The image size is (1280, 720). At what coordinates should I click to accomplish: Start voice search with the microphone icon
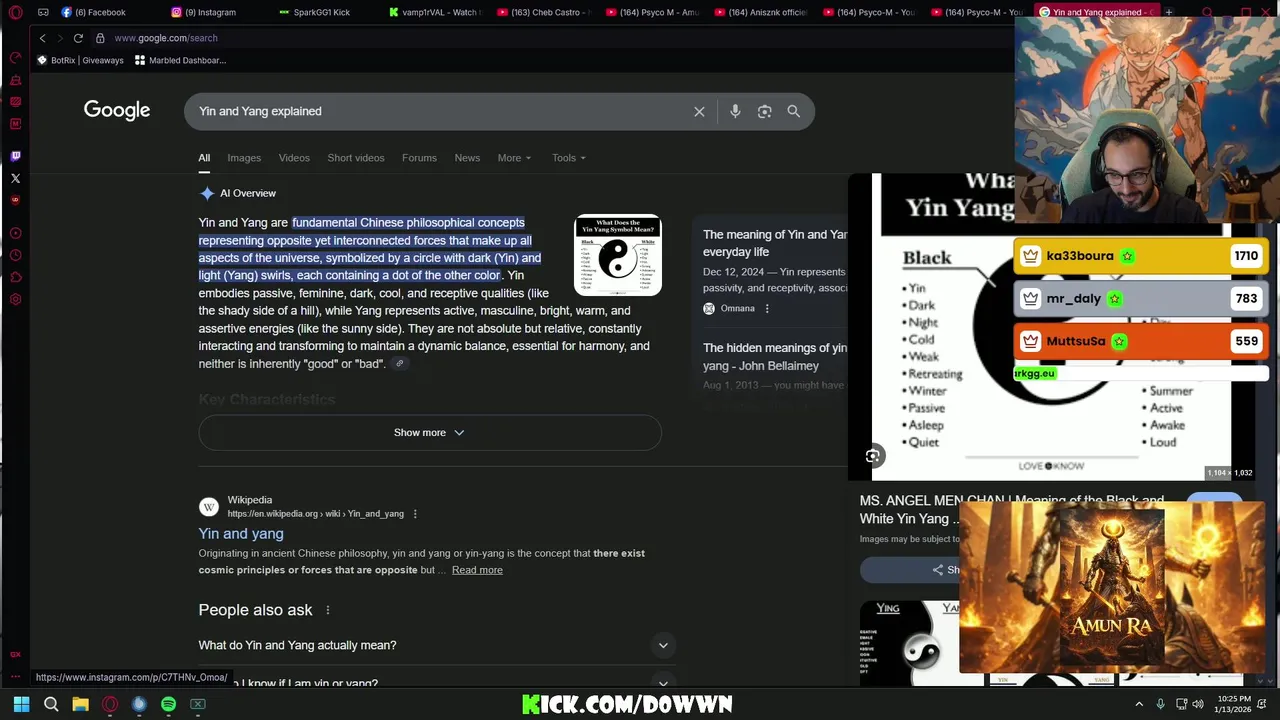pos(735,112)
